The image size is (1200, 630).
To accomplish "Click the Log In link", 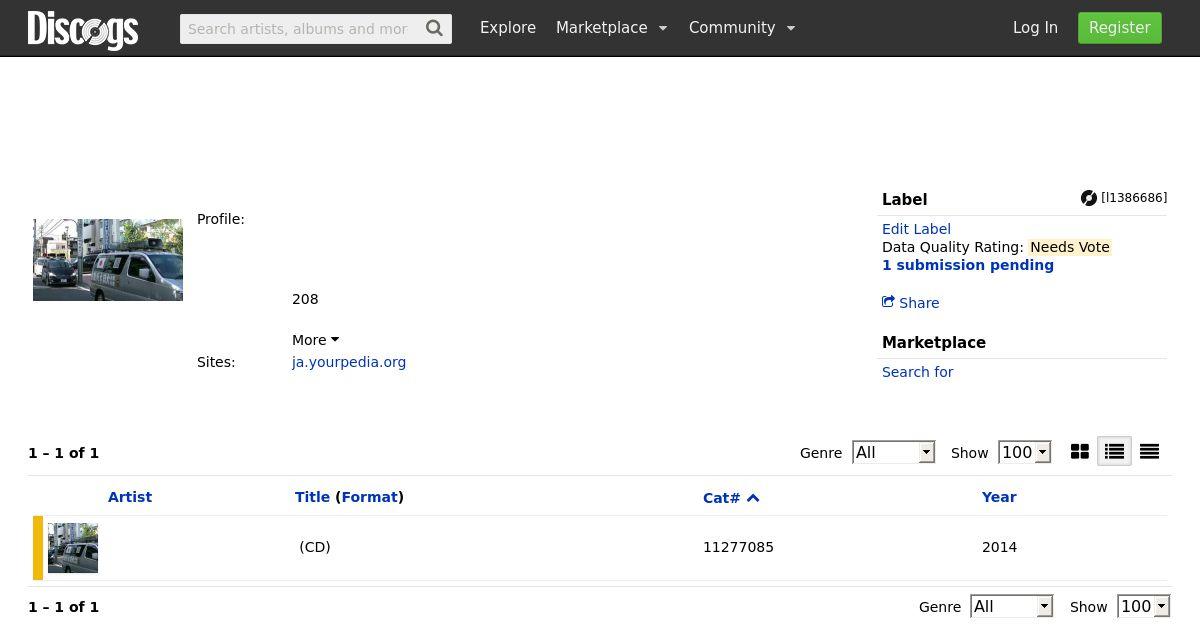I will coord(1035,28).
